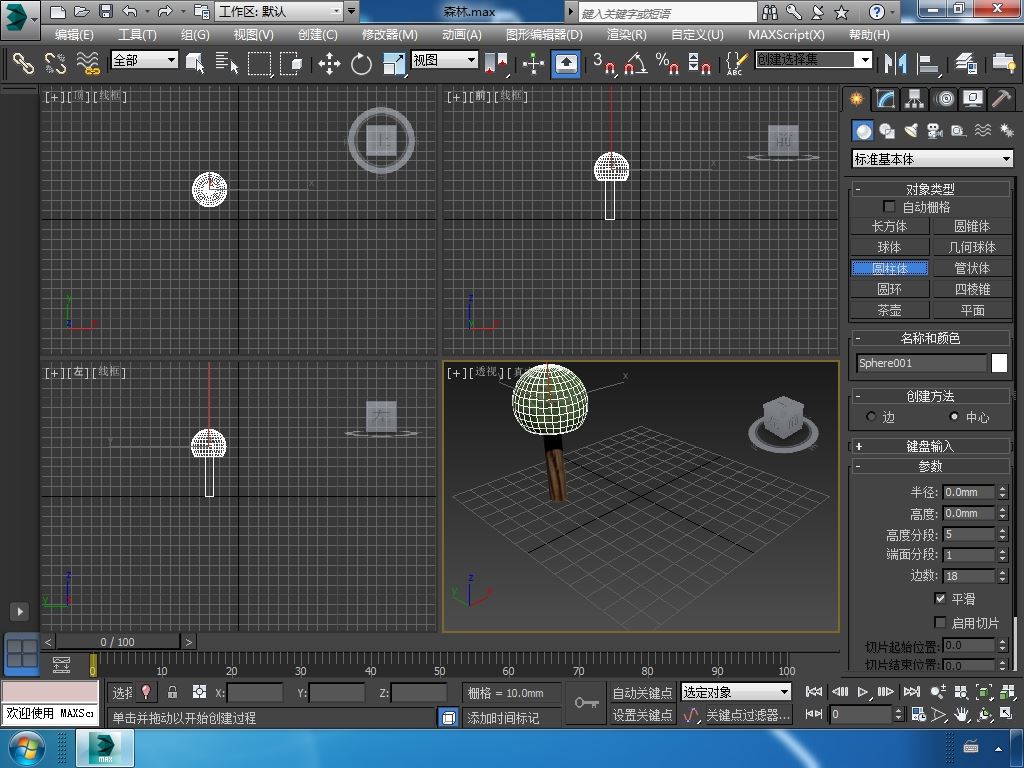
Task: Select the 边 creation method radio
Action: pyautogui.click(x=871, y=417)
